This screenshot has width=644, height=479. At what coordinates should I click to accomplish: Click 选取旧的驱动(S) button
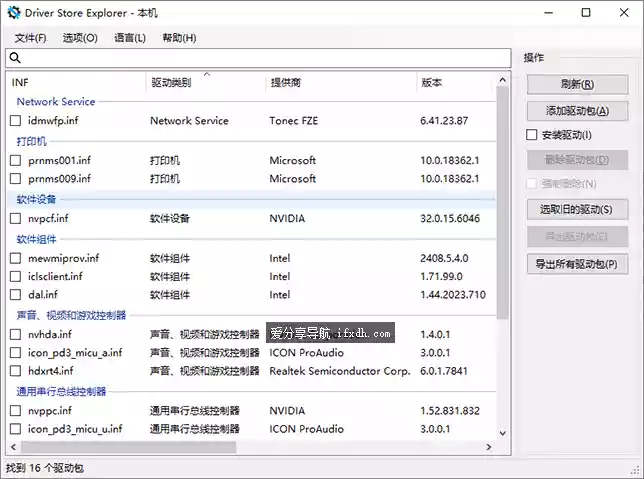point(577,210)
